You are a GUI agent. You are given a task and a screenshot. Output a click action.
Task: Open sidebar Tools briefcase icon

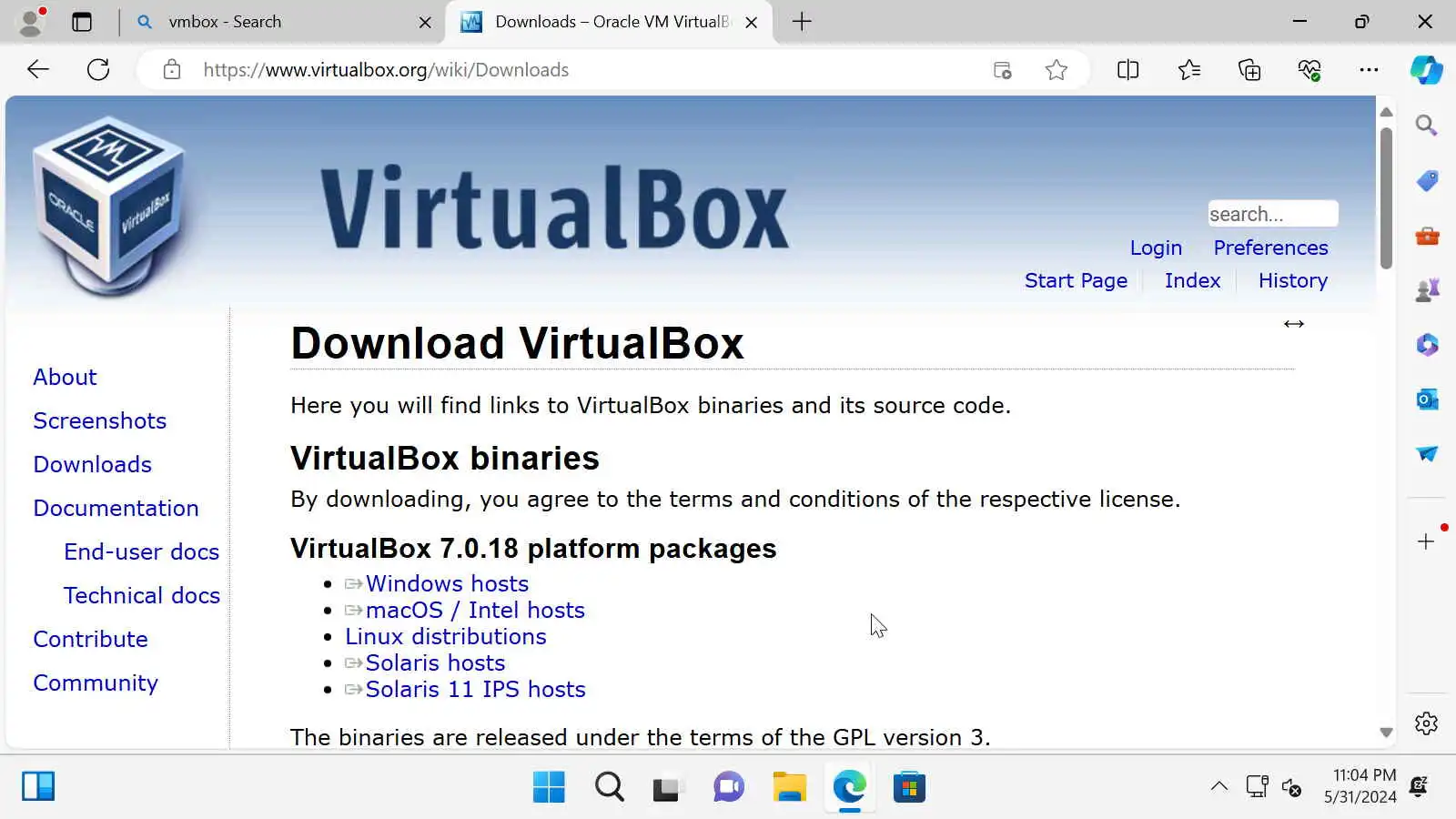coord(1427,236)
